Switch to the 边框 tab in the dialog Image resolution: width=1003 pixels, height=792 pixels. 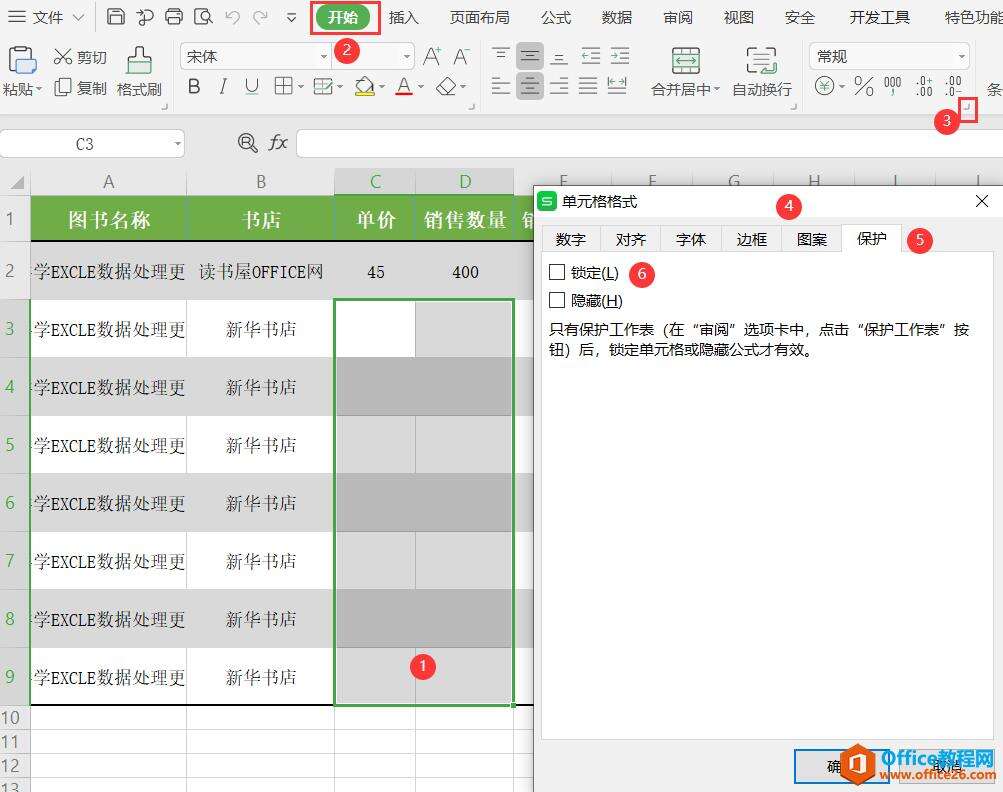coord(751,239)
